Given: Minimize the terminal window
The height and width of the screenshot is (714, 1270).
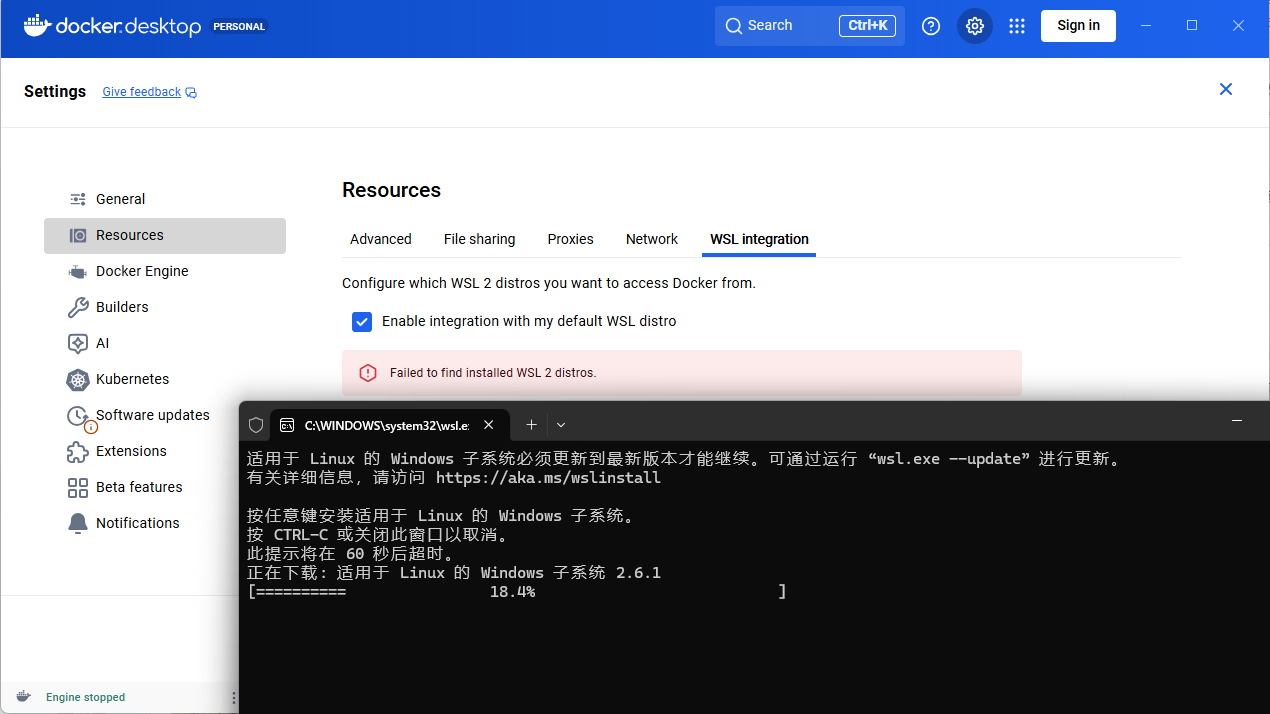Looking at the screenshot, I should point(1237,421).
